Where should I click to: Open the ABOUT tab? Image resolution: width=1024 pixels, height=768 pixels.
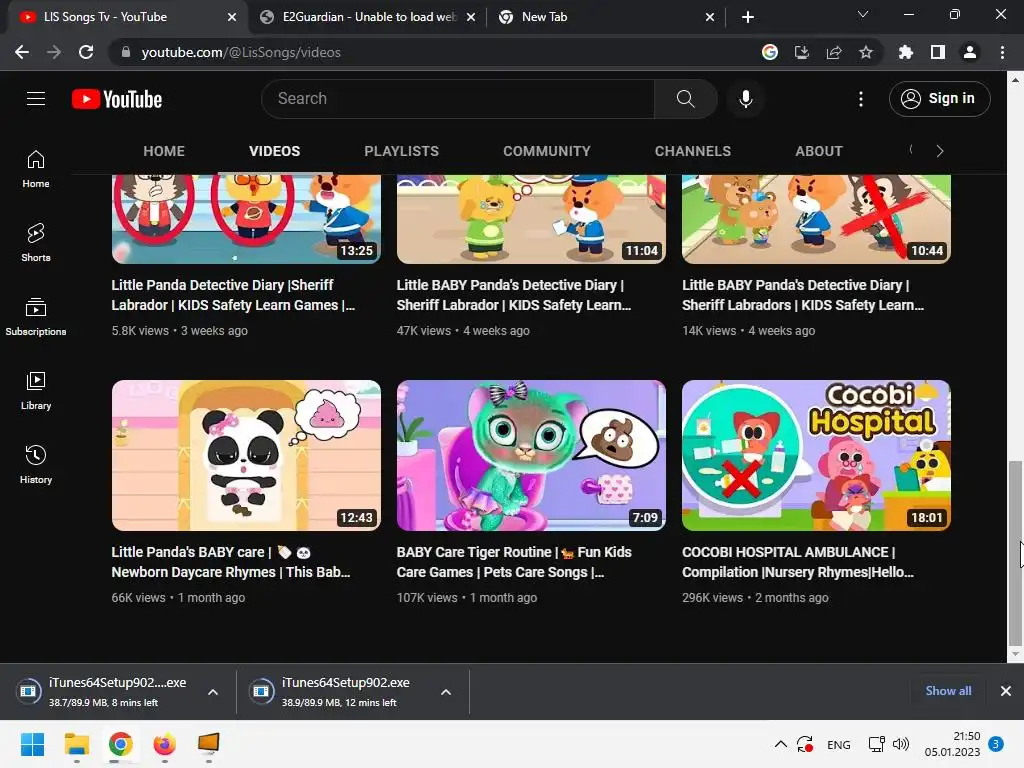[819, 151]
